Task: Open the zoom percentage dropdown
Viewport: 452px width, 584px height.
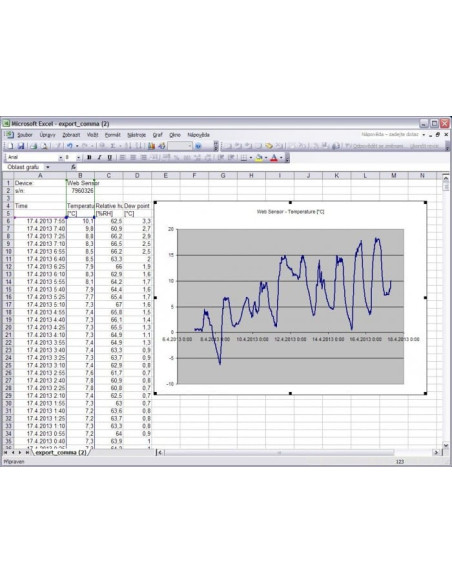Action: pyautogui.click(x=189, y=146)
